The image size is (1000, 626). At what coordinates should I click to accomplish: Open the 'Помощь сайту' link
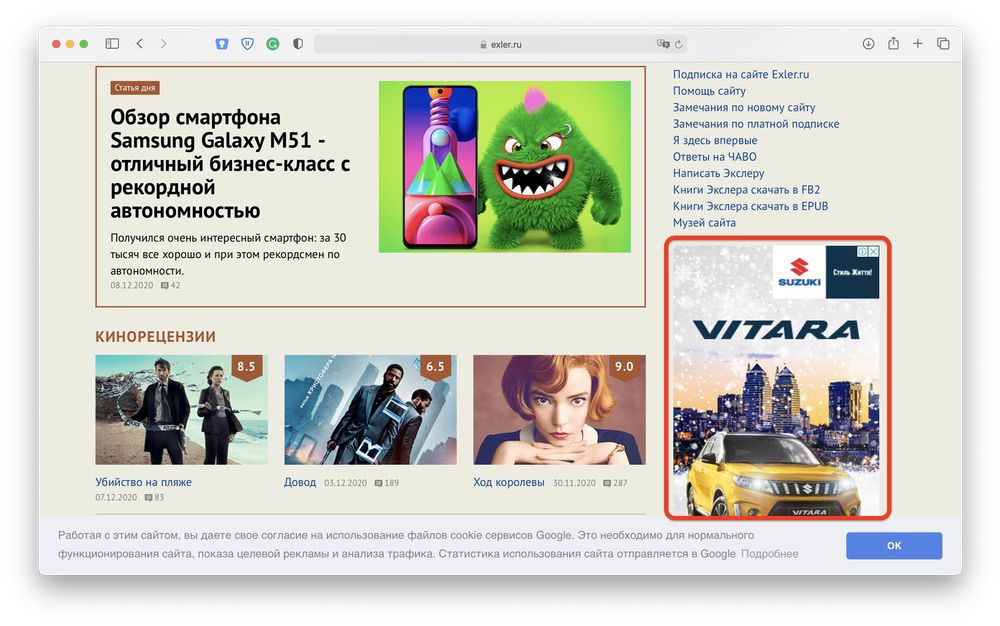point(709,91)
